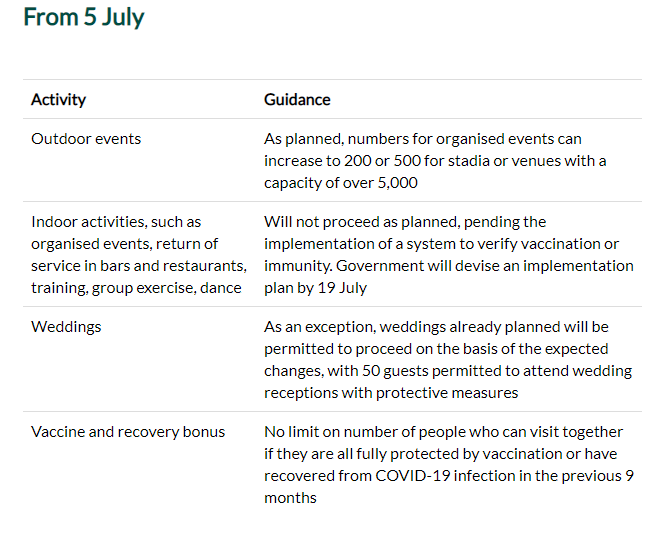The image size is (663, 541).
Task: Click 'changes, with 50 guests permitted' line
Action: [x=448, y=371]
